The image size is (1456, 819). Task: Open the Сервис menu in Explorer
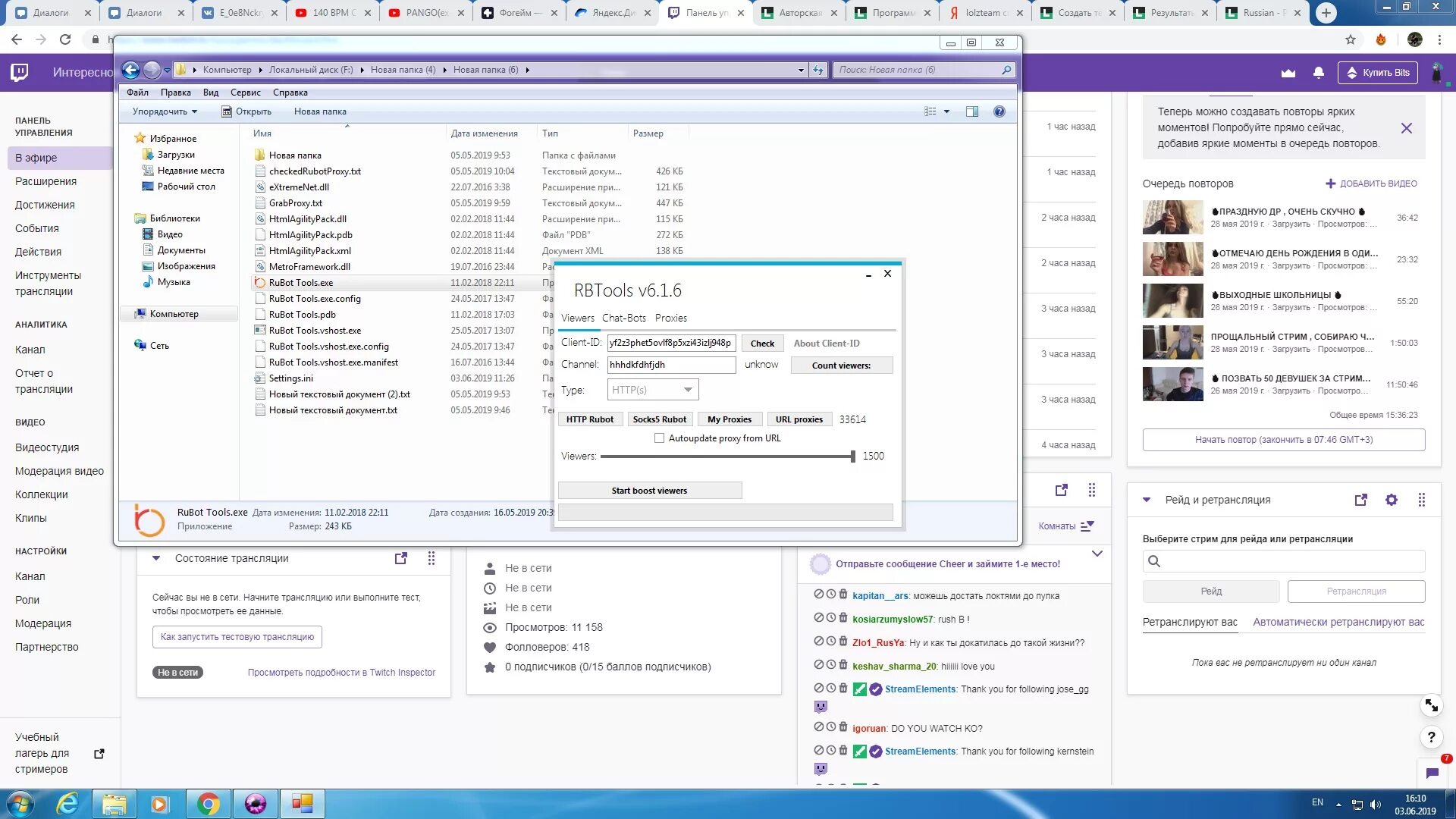(245, 93)
